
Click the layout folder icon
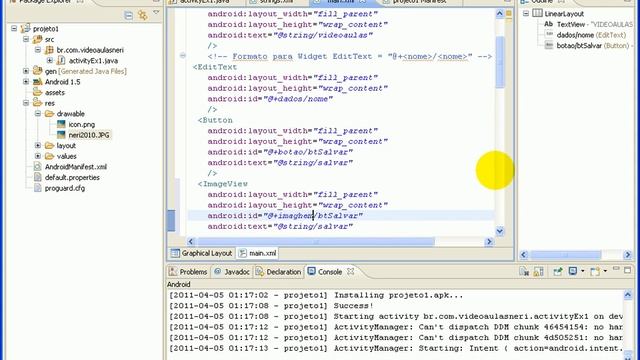click(x=49, y=145)
